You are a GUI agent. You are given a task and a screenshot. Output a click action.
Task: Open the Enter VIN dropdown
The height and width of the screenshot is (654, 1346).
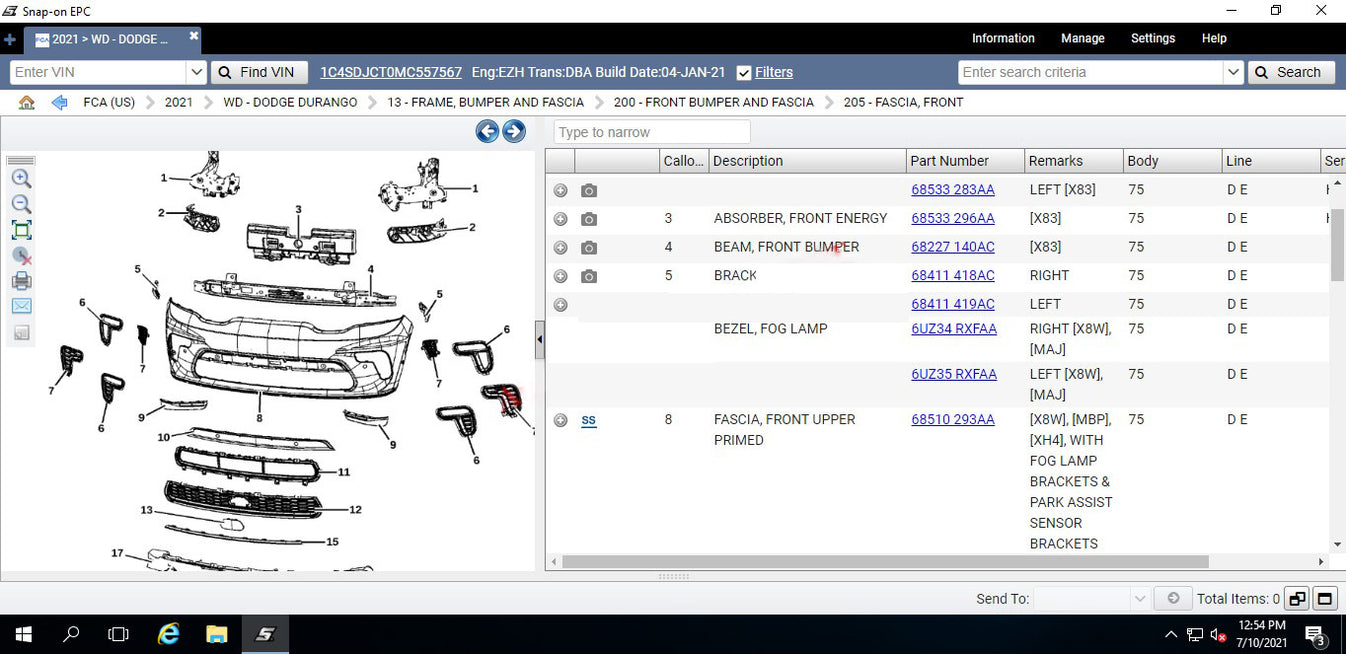coord(196,72)
